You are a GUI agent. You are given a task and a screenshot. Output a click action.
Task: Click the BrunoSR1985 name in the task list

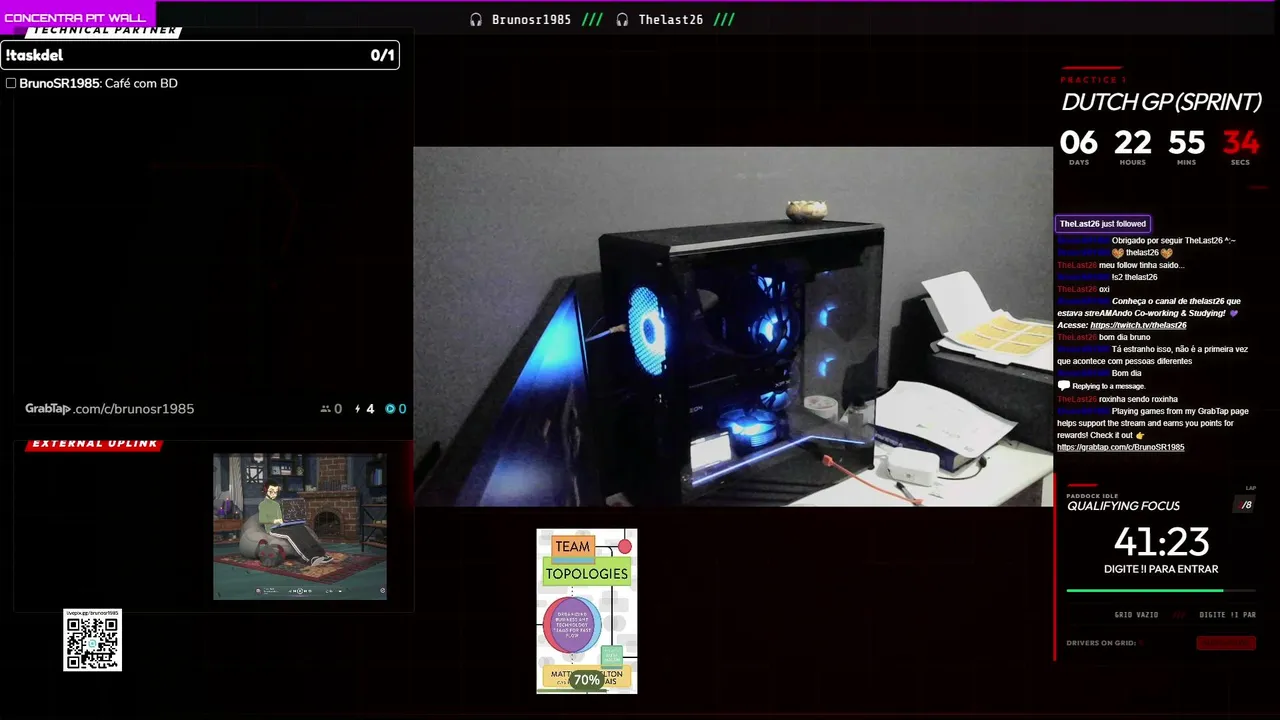pos(59,83)
